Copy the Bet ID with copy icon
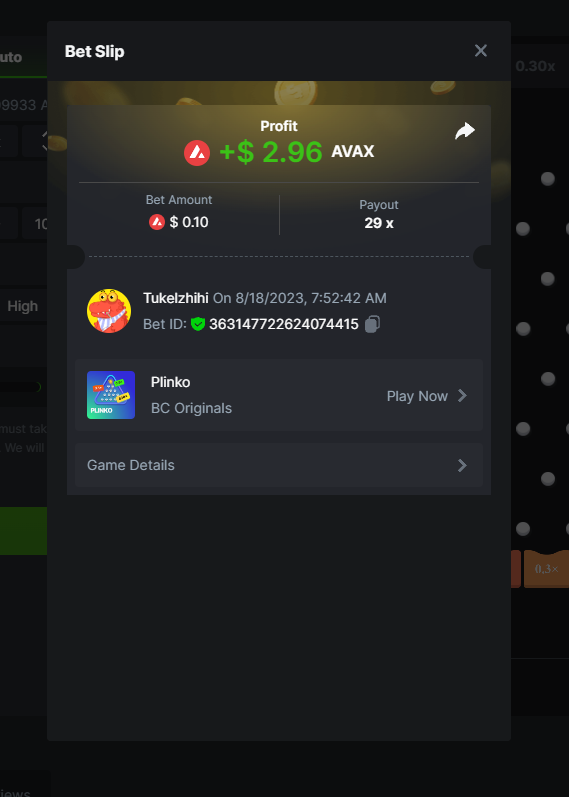569x797 pixels. point(372,324)
